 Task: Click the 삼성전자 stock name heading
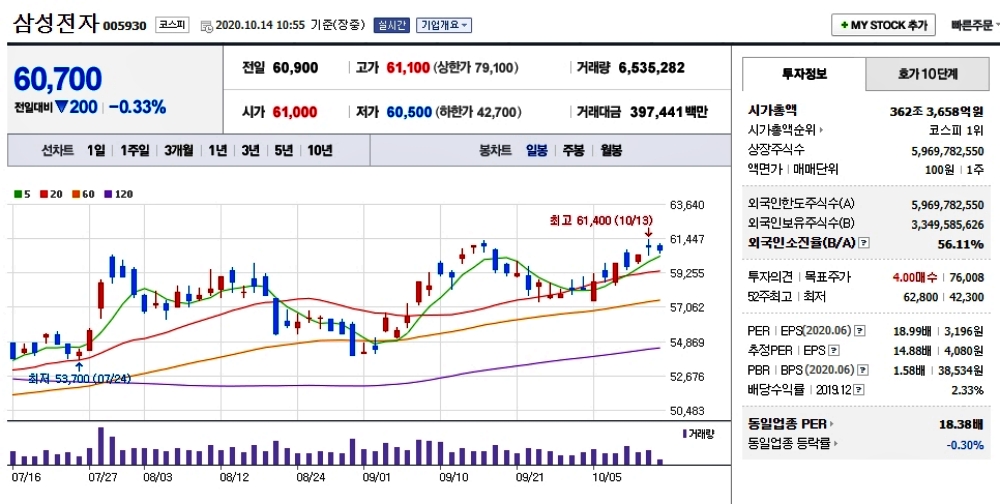click(x=55, y=24)
